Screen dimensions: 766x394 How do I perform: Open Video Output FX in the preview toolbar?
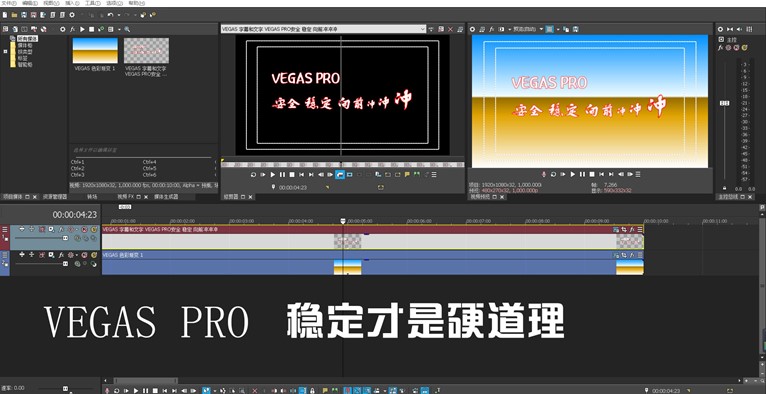coord(491,29)
